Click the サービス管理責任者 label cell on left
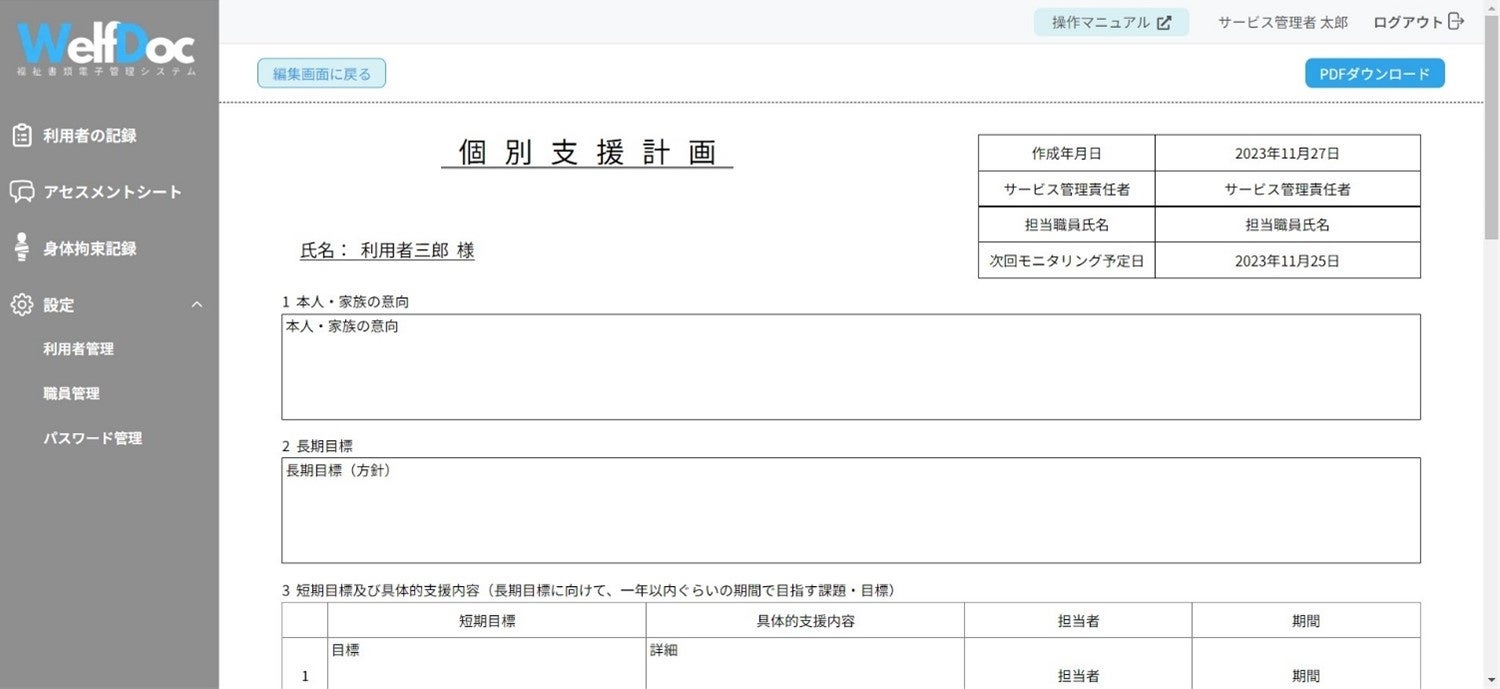1500x689 pixels. pos(1067,189)
